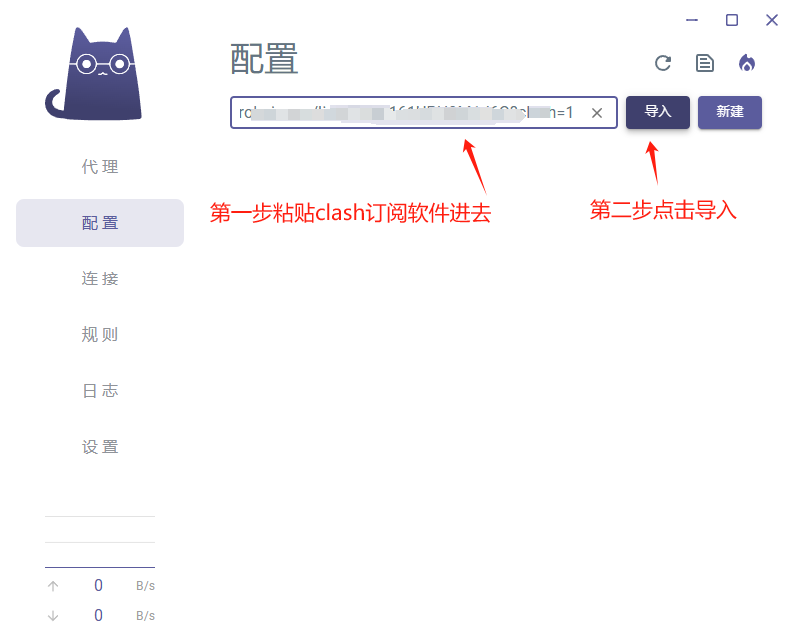Click the traffic graph area in sidebar
800x636 pixels.
tap(100, 542)
